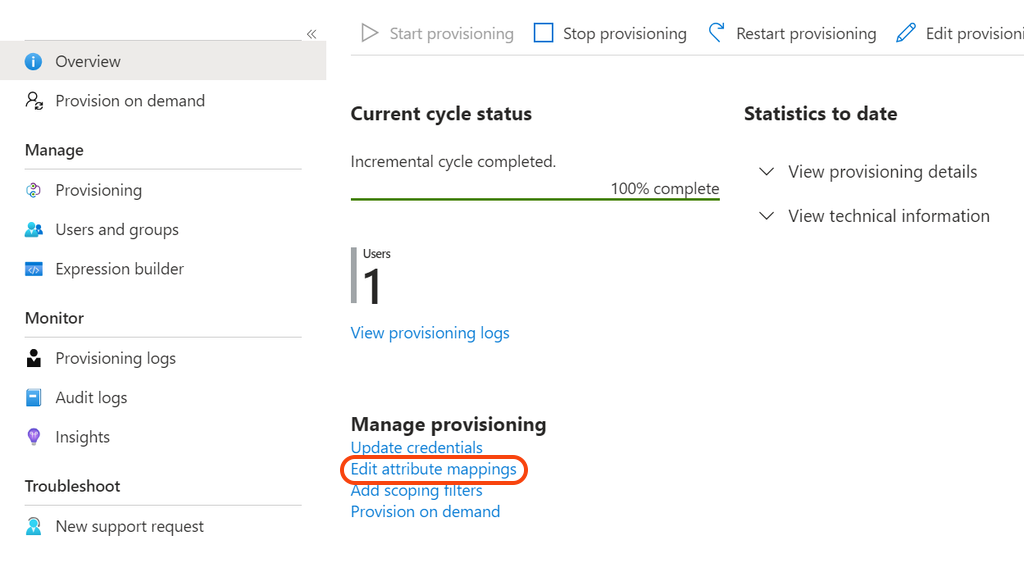Open the Overview menu item
1024x566 pixels.
tap(163, 61)
